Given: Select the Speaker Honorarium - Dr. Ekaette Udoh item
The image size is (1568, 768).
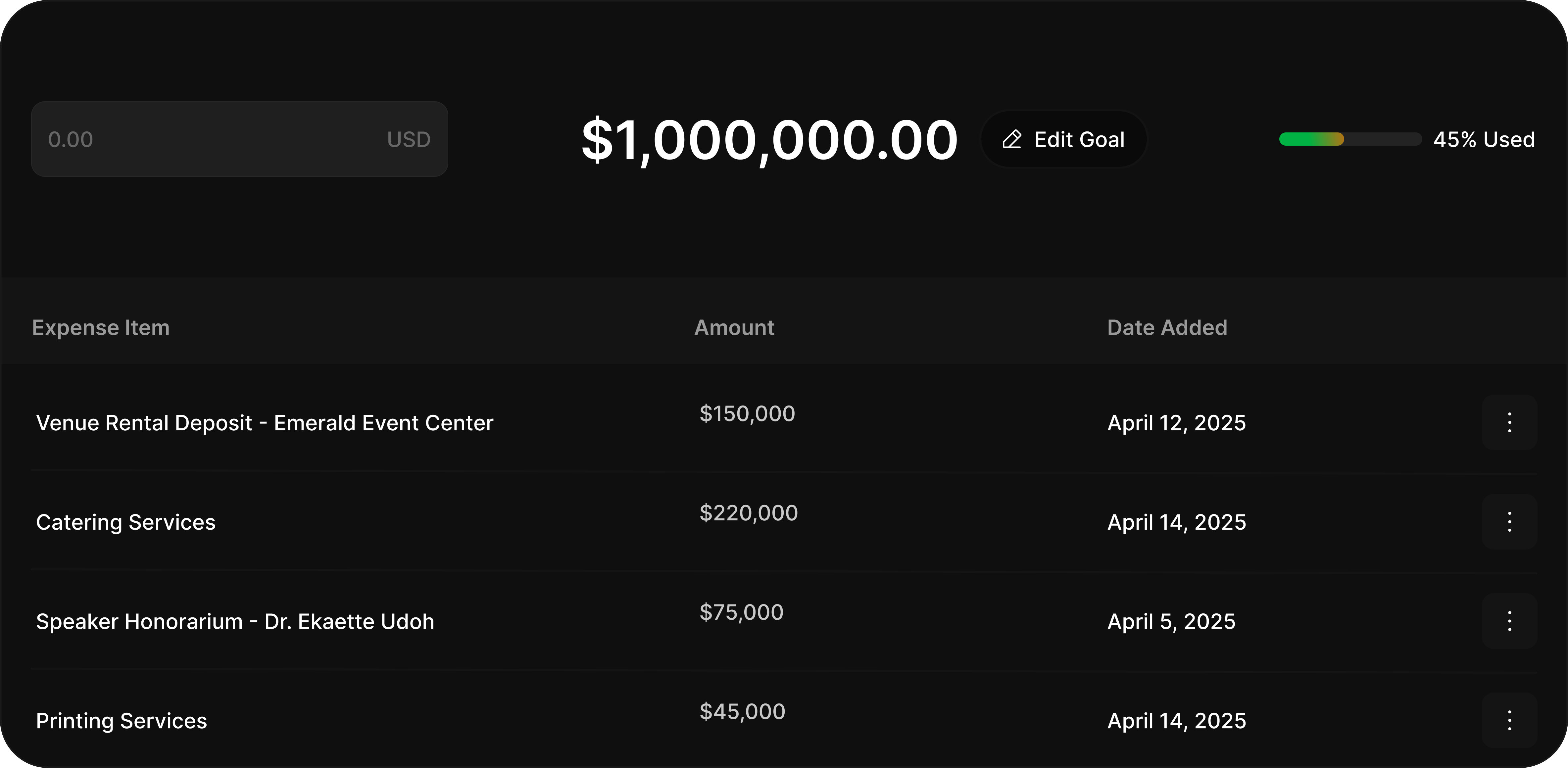Looking at the screenshot, I should click(235, 621).
